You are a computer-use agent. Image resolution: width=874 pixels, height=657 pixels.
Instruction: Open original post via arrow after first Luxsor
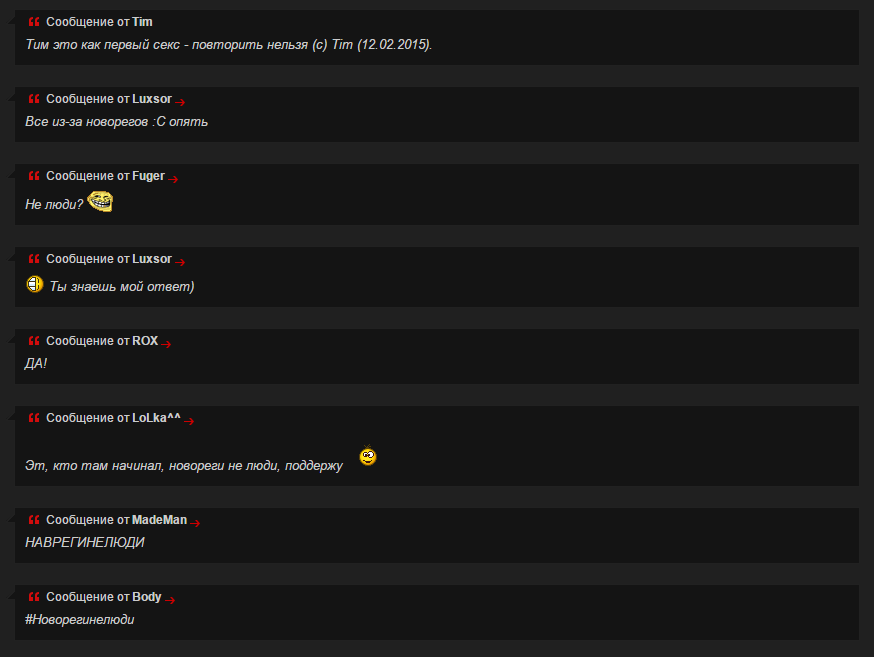[x=179, y=101]
